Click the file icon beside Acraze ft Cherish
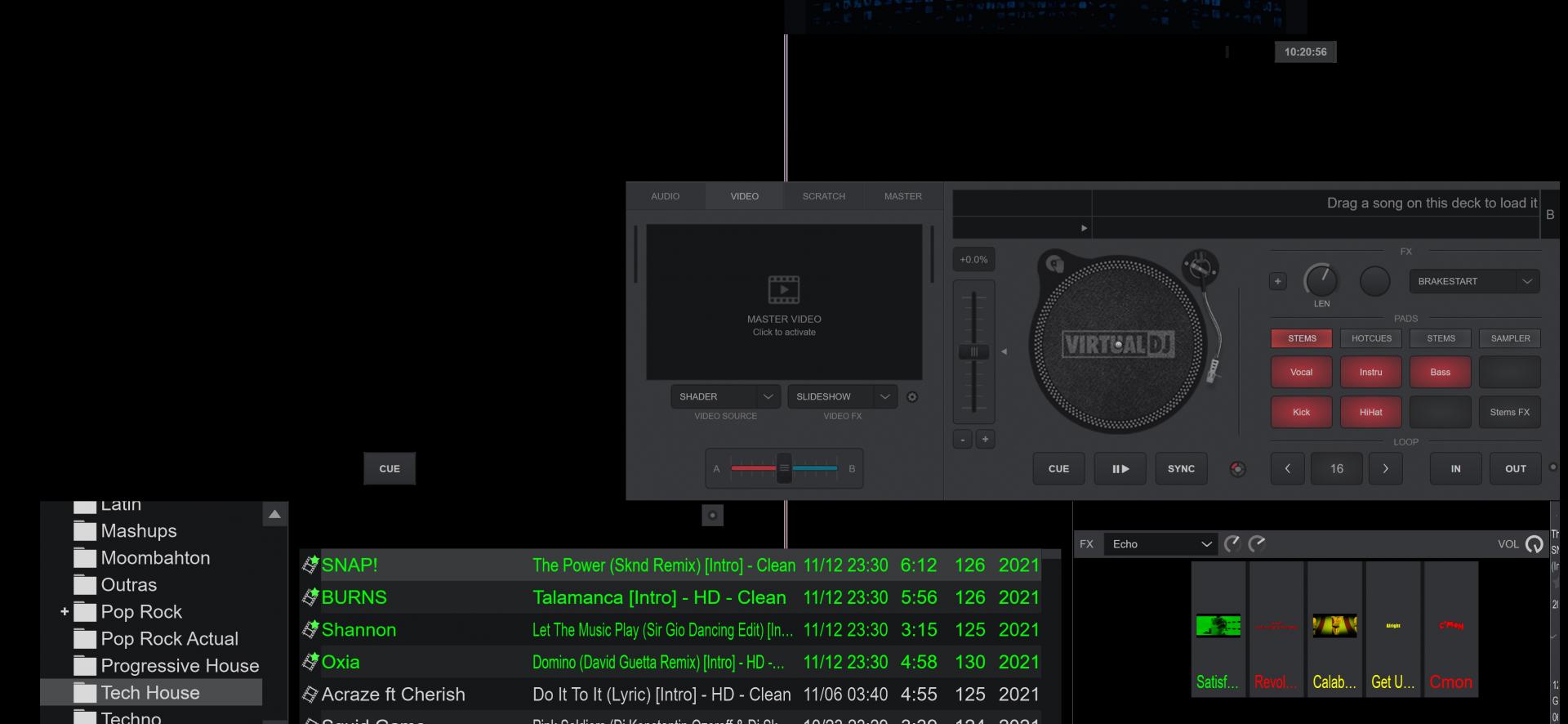Screen dimensions: 1568x724 310,695
